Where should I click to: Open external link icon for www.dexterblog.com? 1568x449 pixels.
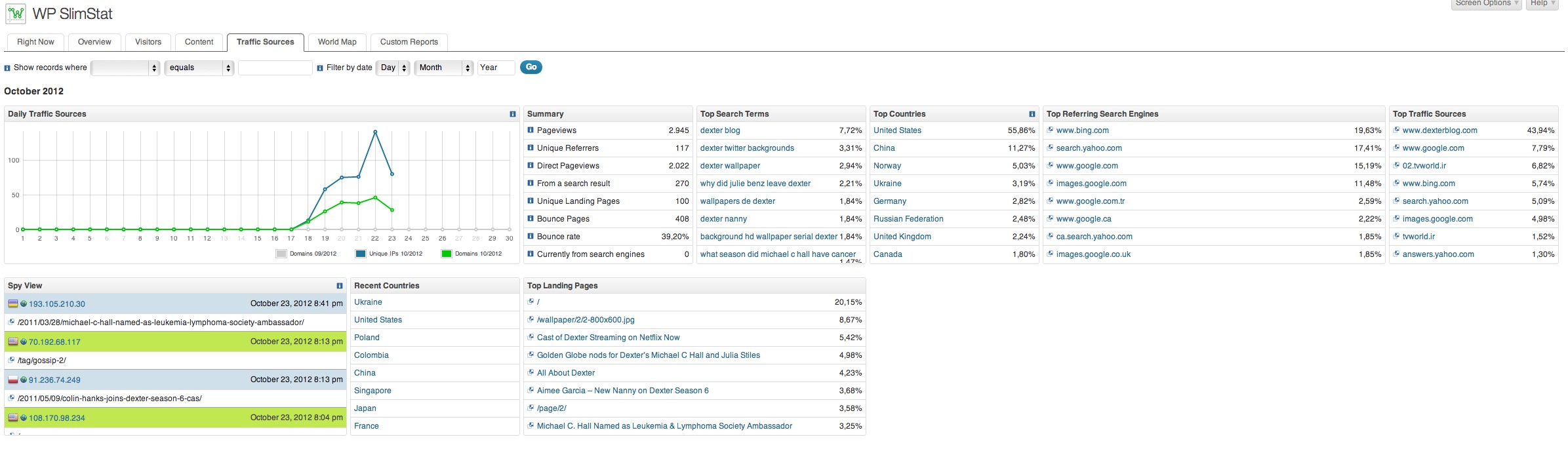(x=1396, y=130)
